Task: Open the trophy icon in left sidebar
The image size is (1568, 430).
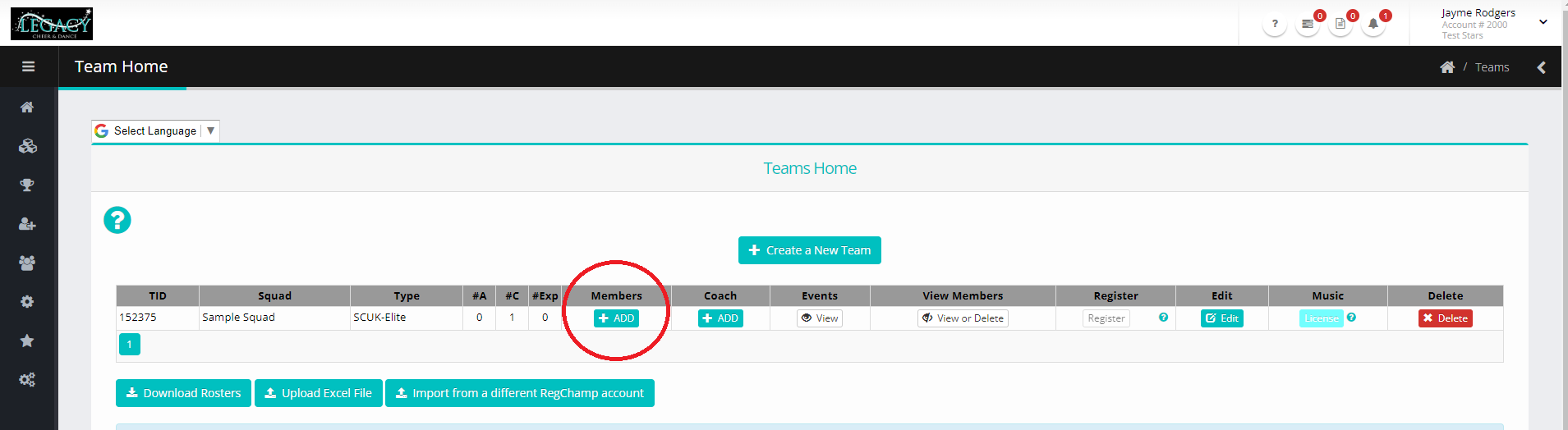Action: [27, 185]
